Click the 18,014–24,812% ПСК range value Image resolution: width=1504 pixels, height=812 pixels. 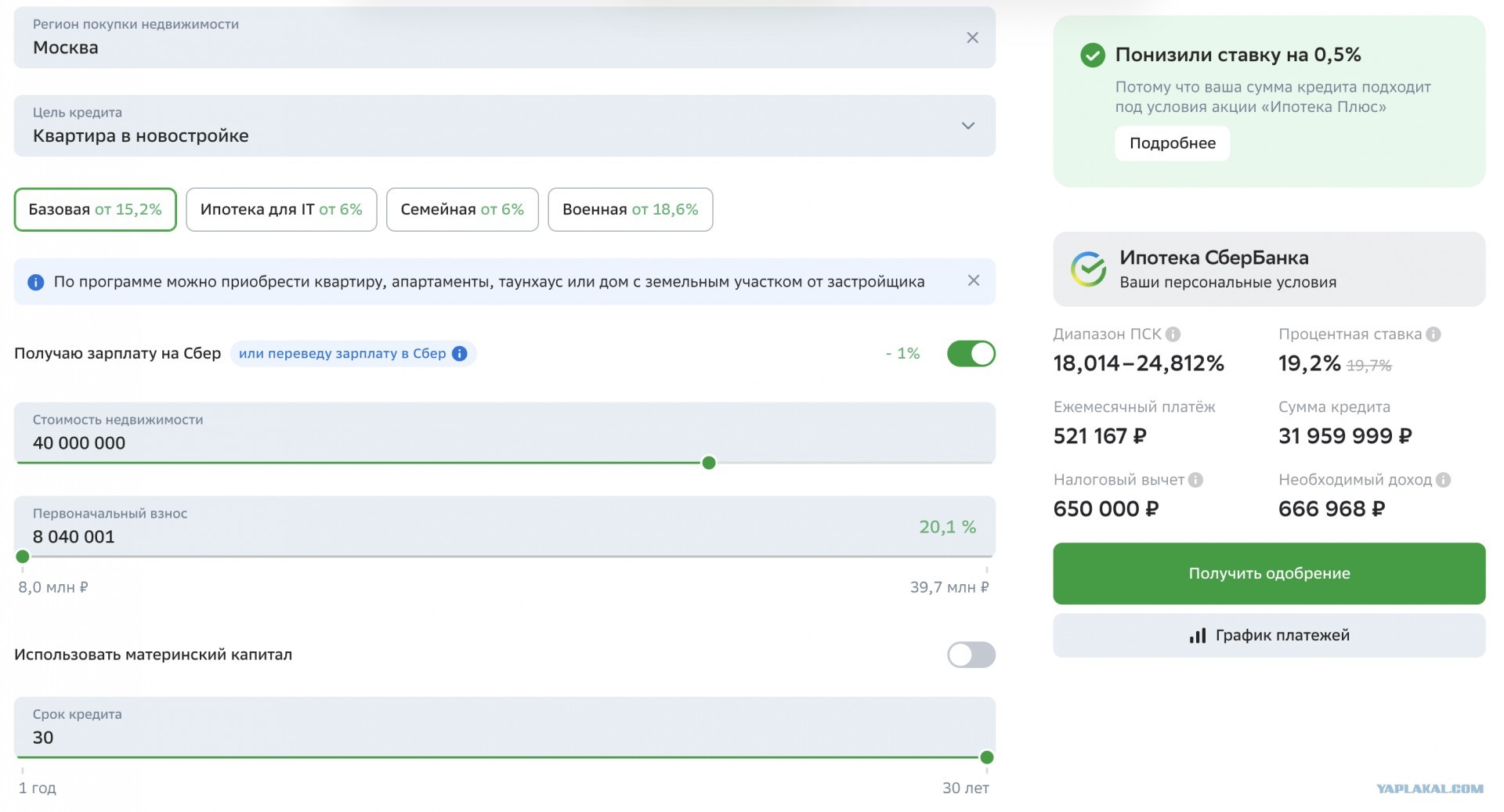click(x=1138, y=363)
